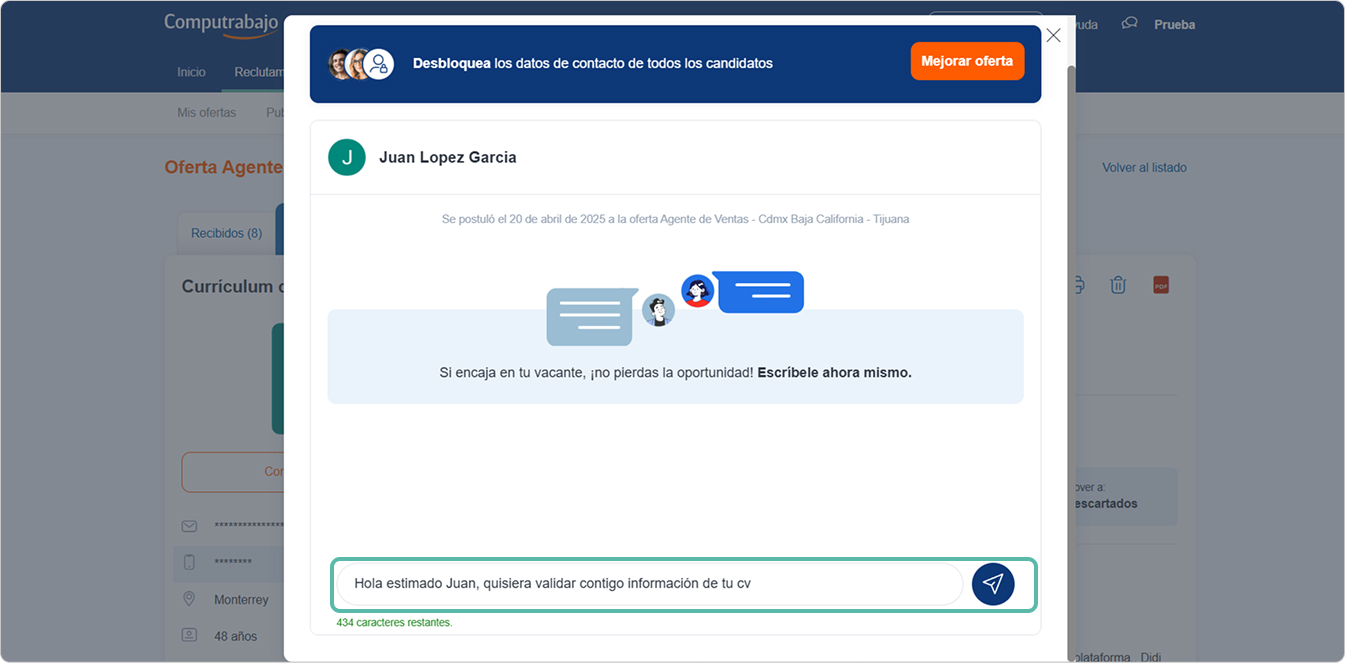Open the Inicio menu item

click(191, 72)
